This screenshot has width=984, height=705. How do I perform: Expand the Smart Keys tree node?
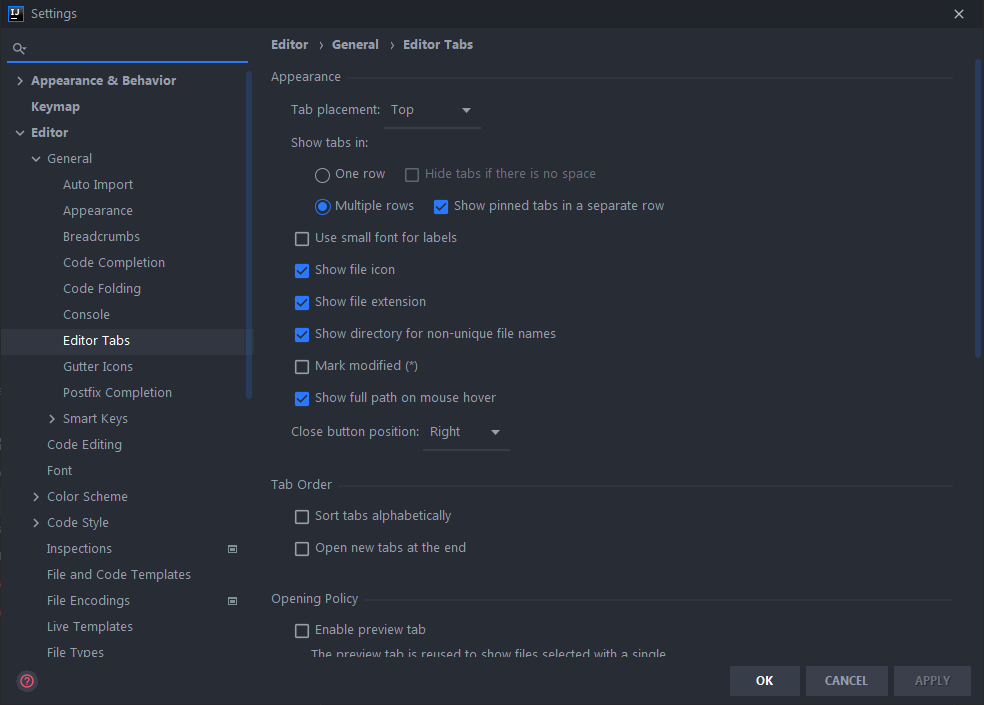tap(52, 419)
